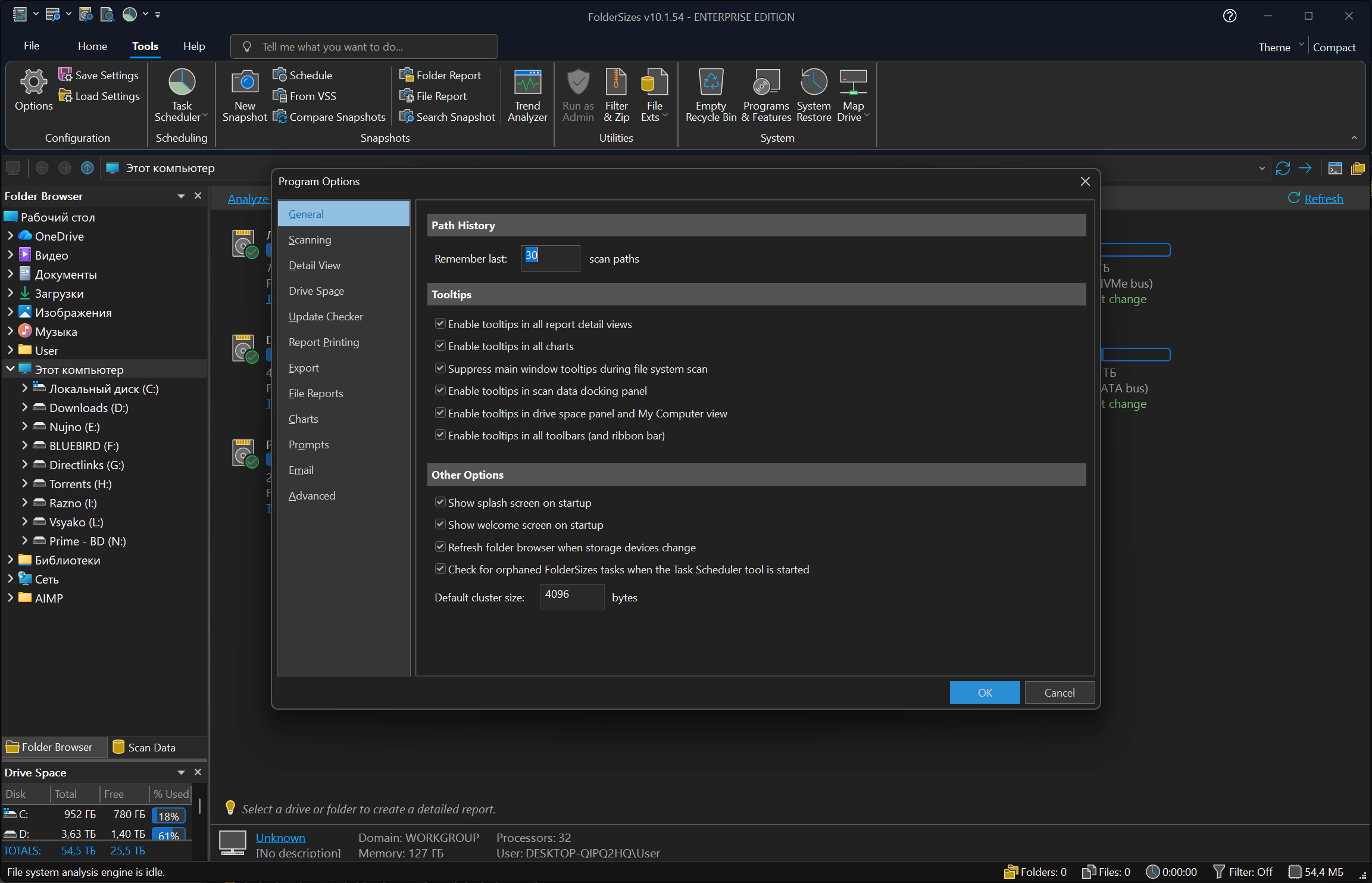Click Save Settings icon
The image size is (1372, 883).
pyautogui.click(x=65, y=75)
